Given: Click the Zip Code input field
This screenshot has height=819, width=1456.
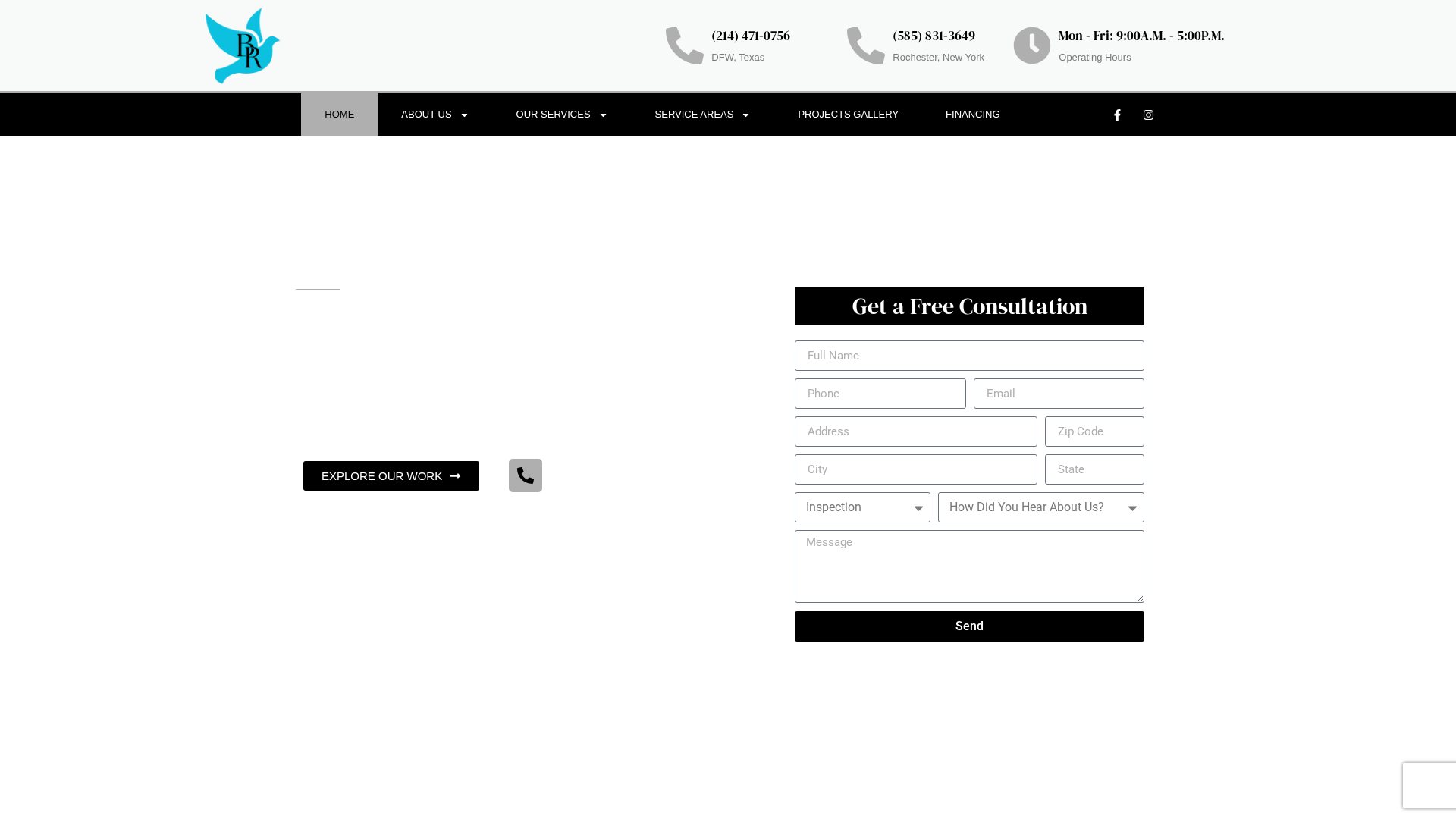Looking at the screenshot, I should pos(1094,431).
